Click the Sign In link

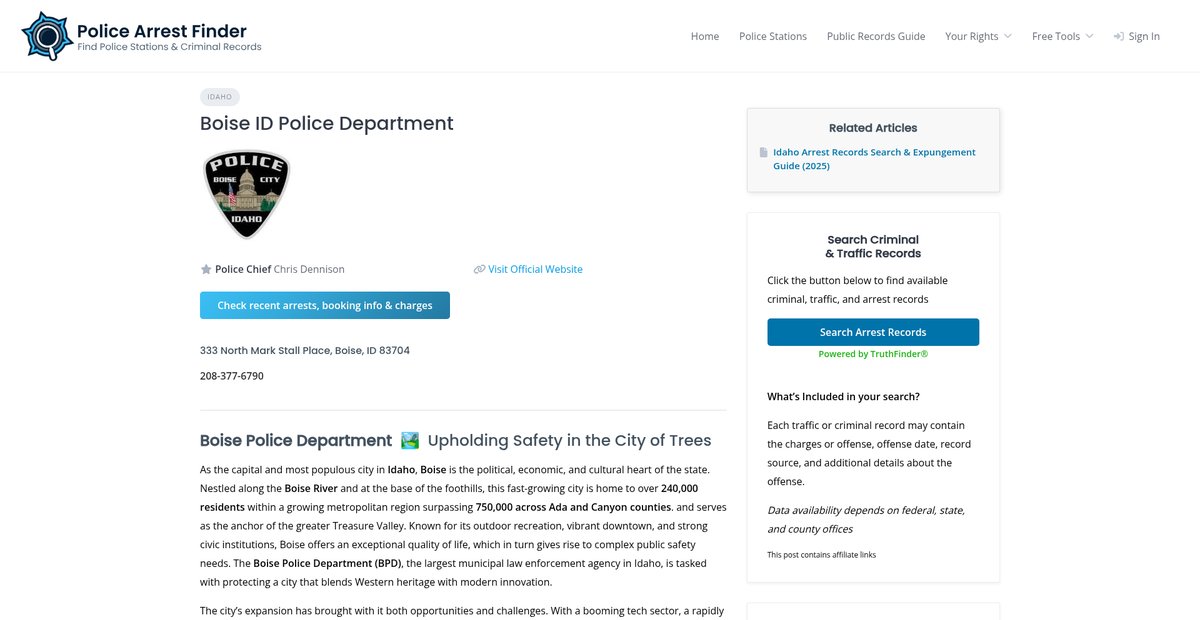pyautogui.click(x=1144, y=36)
